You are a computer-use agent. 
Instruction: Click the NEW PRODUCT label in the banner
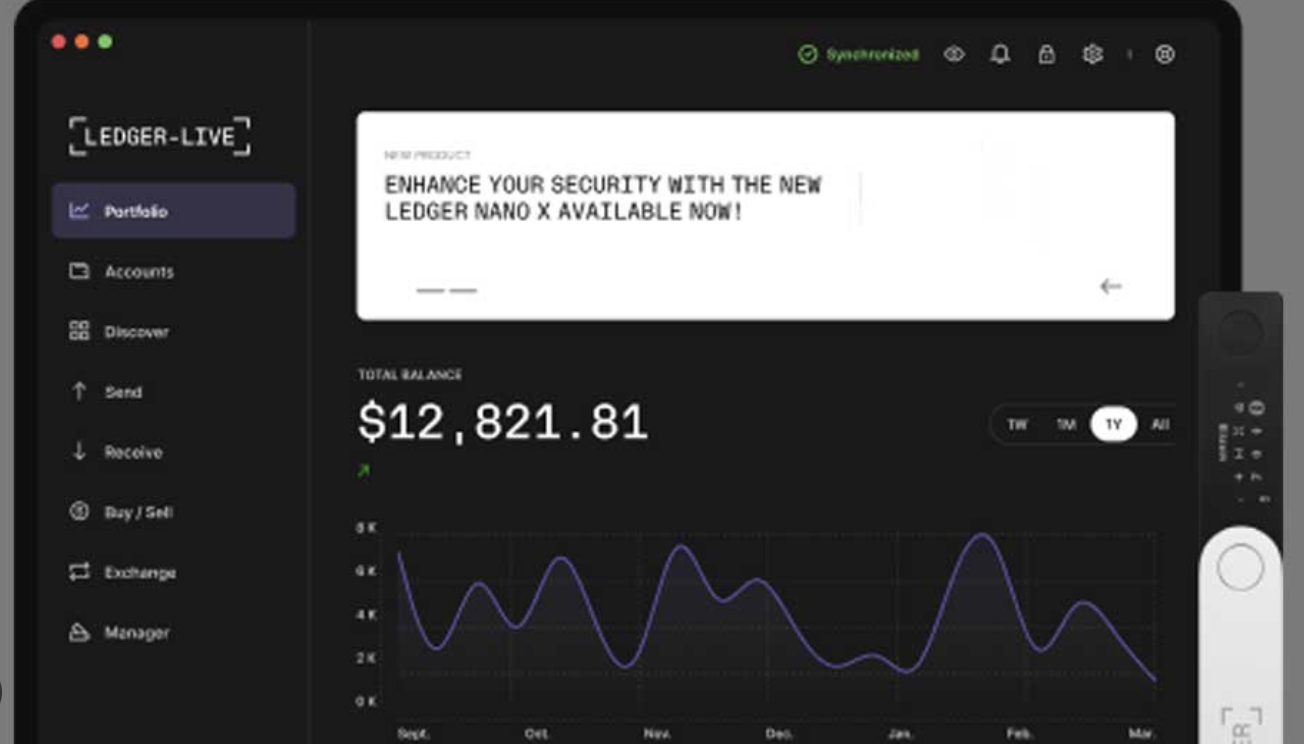427,155
